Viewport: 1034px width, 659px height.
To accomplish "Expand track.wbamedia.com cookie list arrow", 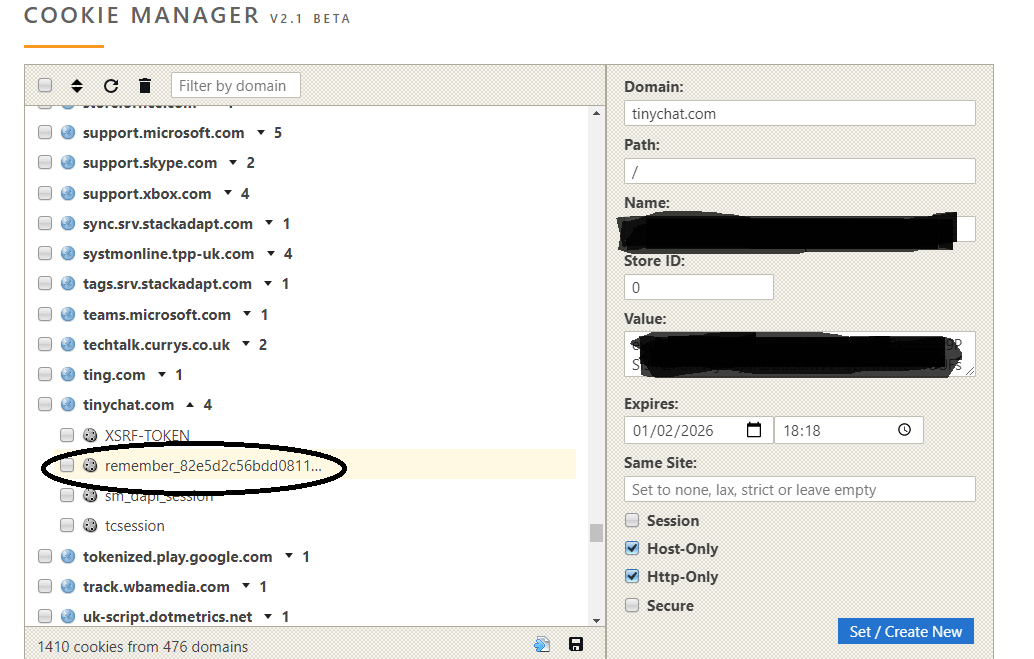I will click(246, 586).
